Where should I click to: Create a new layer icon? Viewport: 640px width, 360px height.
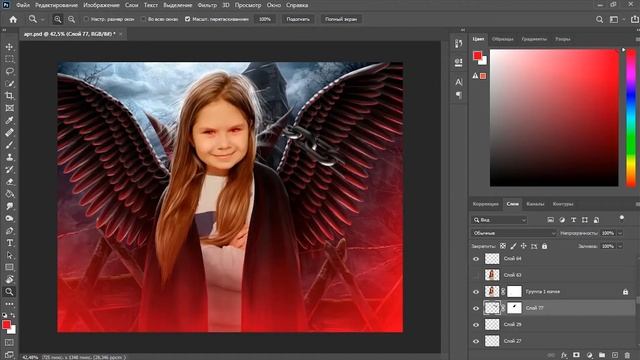(615, 355)
